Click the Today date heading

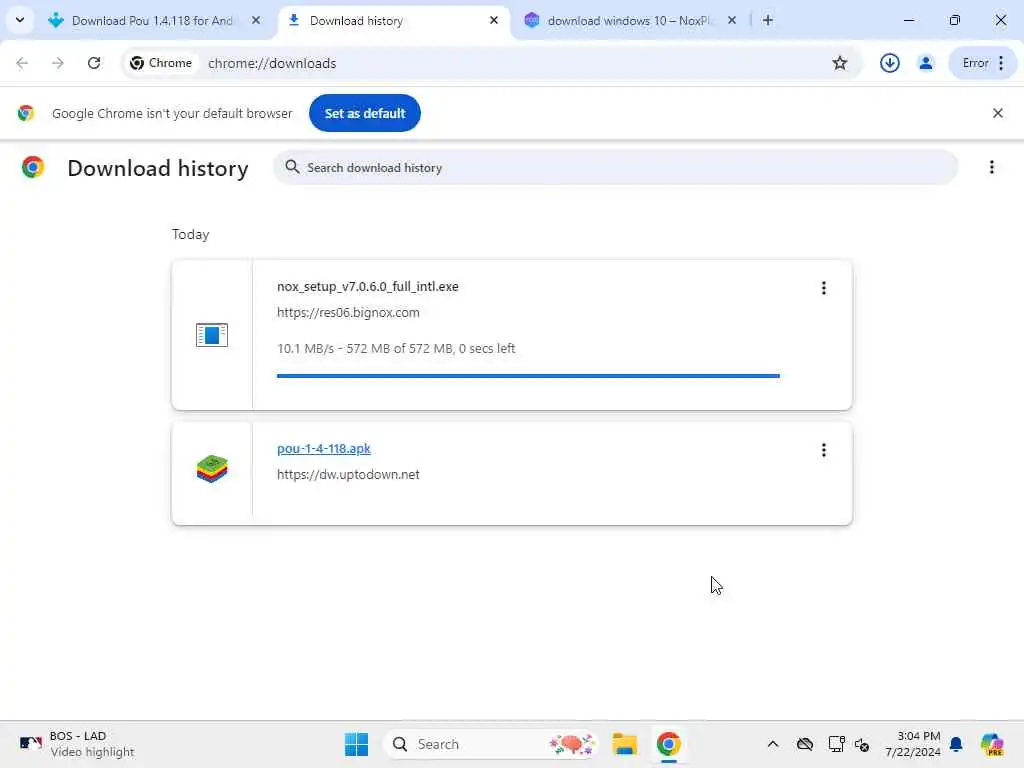point(191,234)
